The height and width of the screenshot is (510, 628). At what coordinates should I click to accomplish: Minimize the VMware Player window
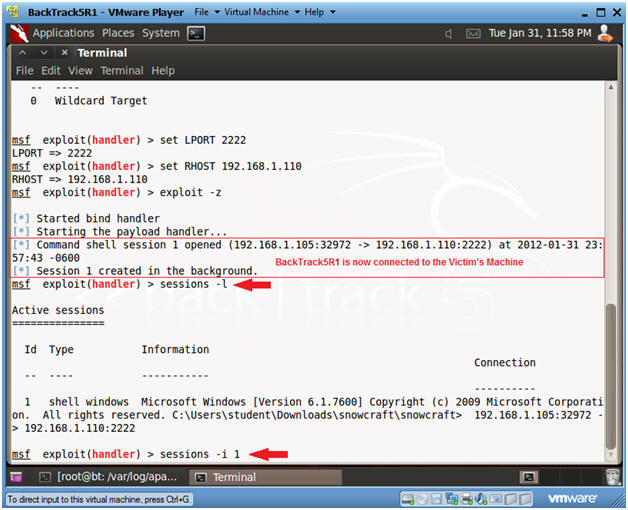[584, 13]
